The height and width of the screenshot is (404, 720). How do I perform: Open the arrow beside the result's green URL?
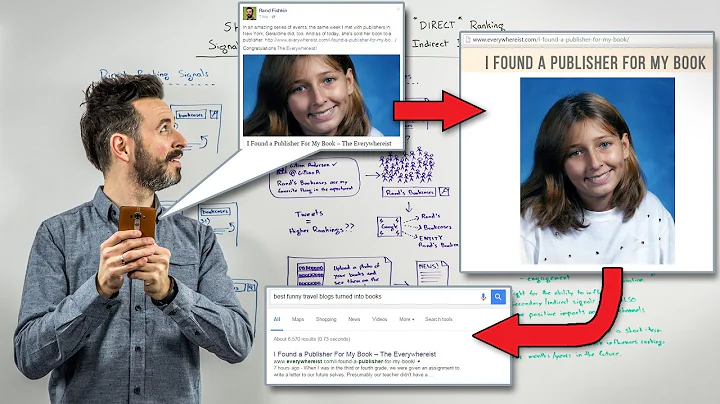418,361
